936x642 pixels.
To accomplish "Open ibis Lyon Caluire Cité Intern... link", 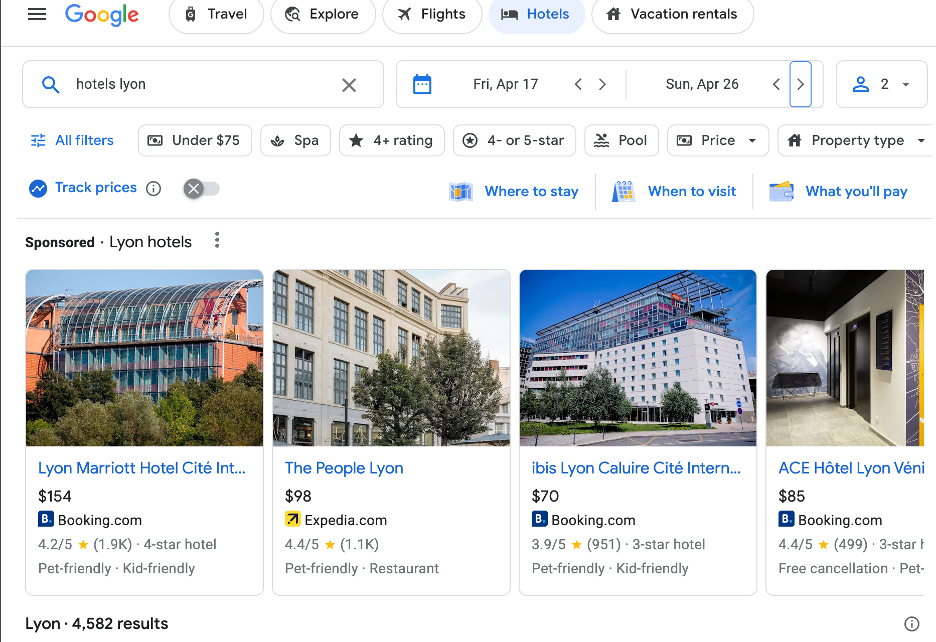I will pyautogui.click(x=636, y=468).
